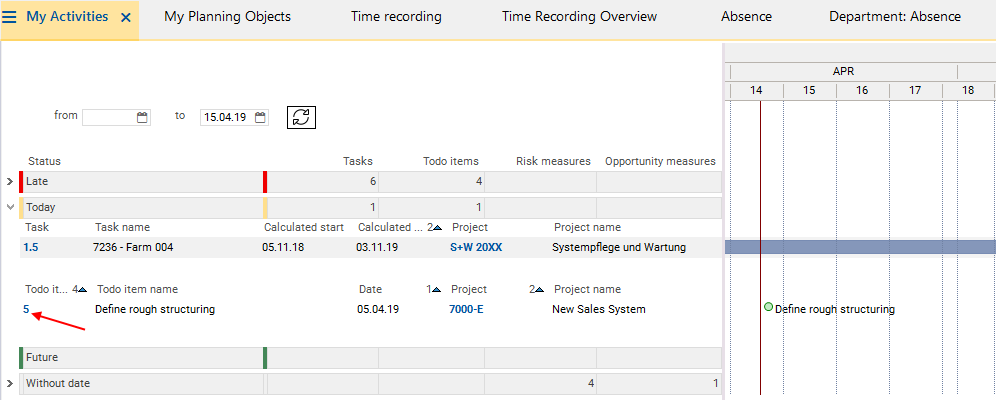Click Late tasks count 6

point(373,182)
